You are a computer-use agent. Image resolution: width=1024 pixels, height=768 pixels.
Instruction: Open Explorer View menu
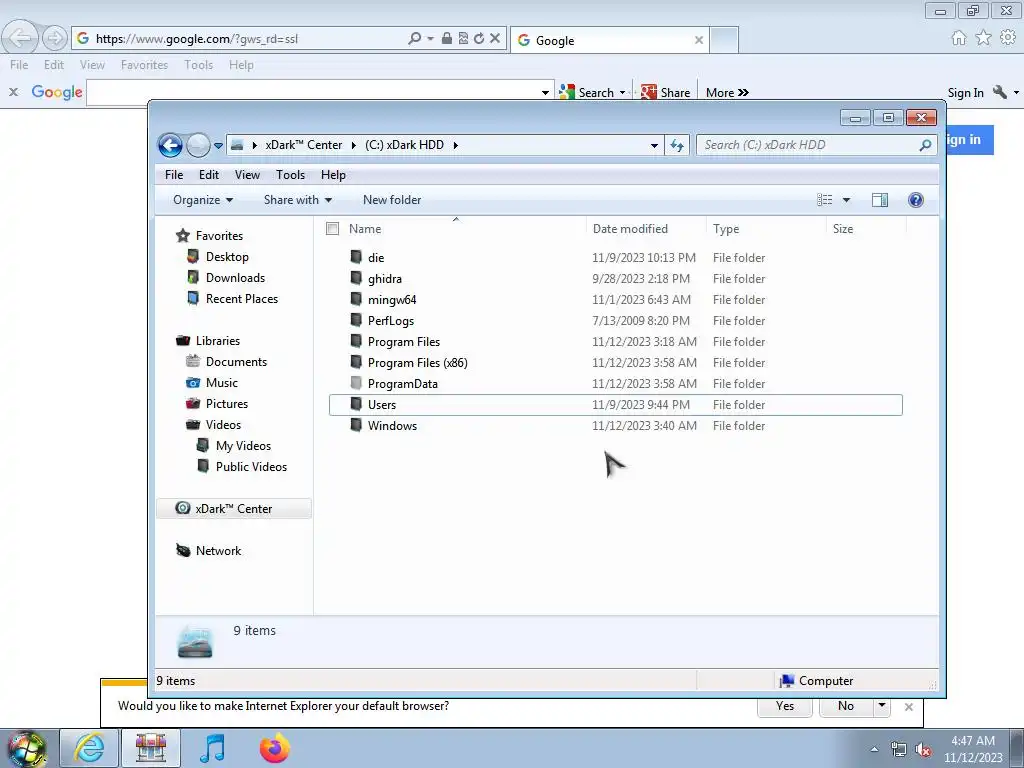[x=248, y=175]
